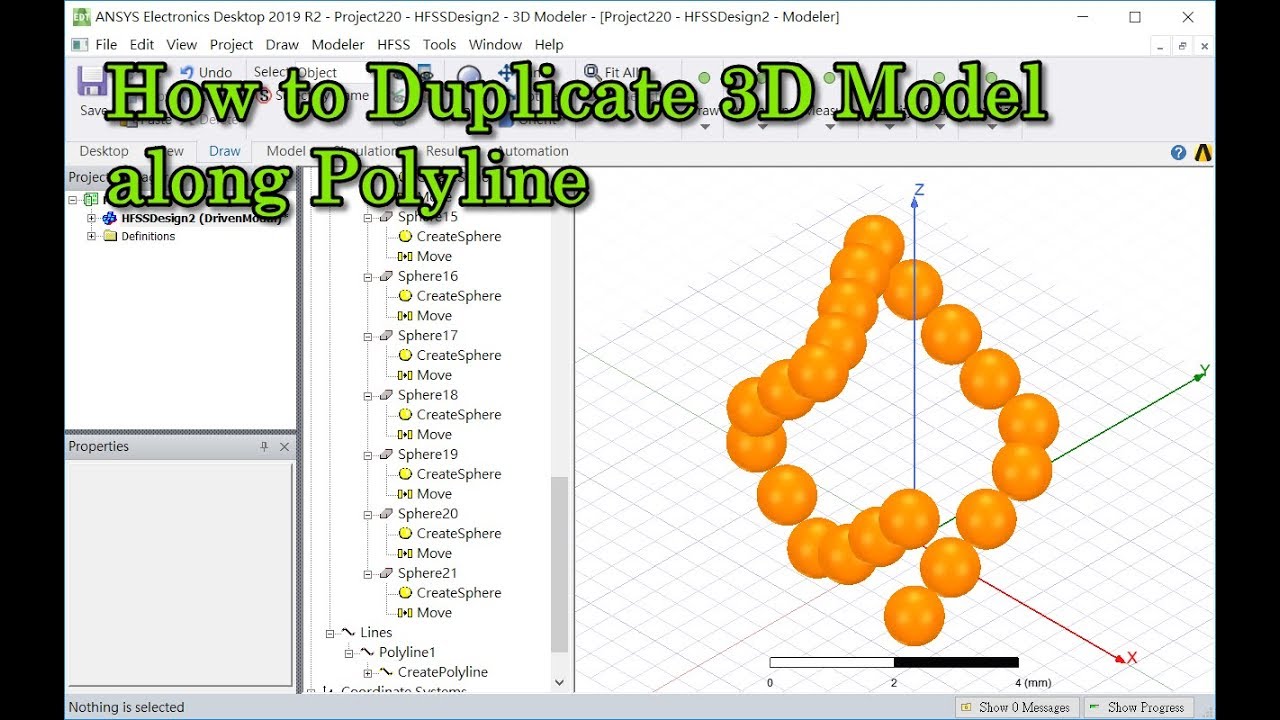The height and width of the screenshot is (720, 1280).
Task: Click the Show Progress button
Action: pos(1138,707)
